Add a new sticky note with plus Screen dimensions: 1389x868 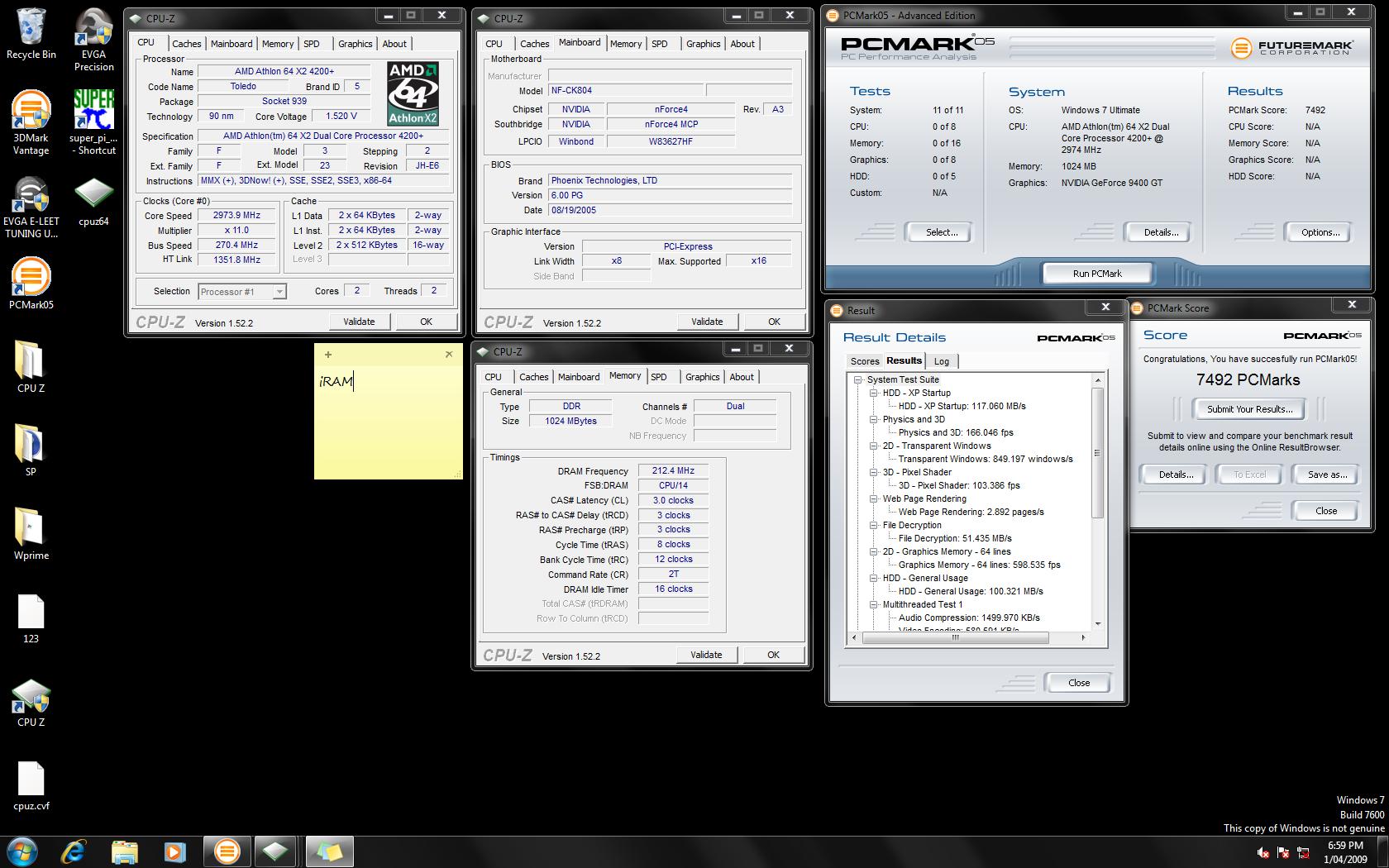tap(327, 354)
